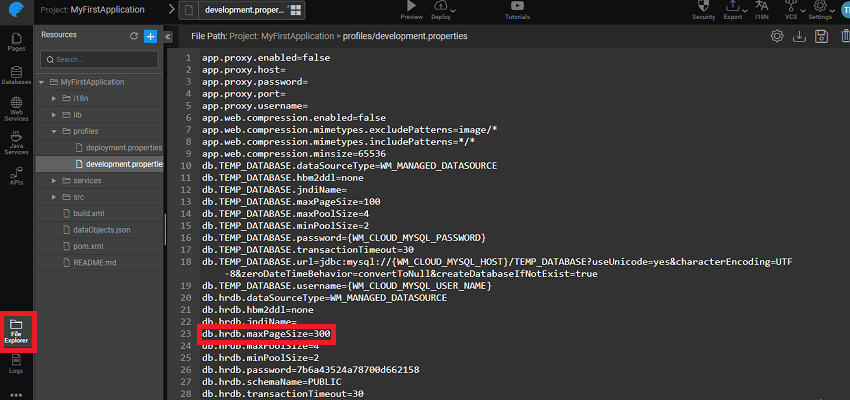Open the Databases section

tap(16, 75)
